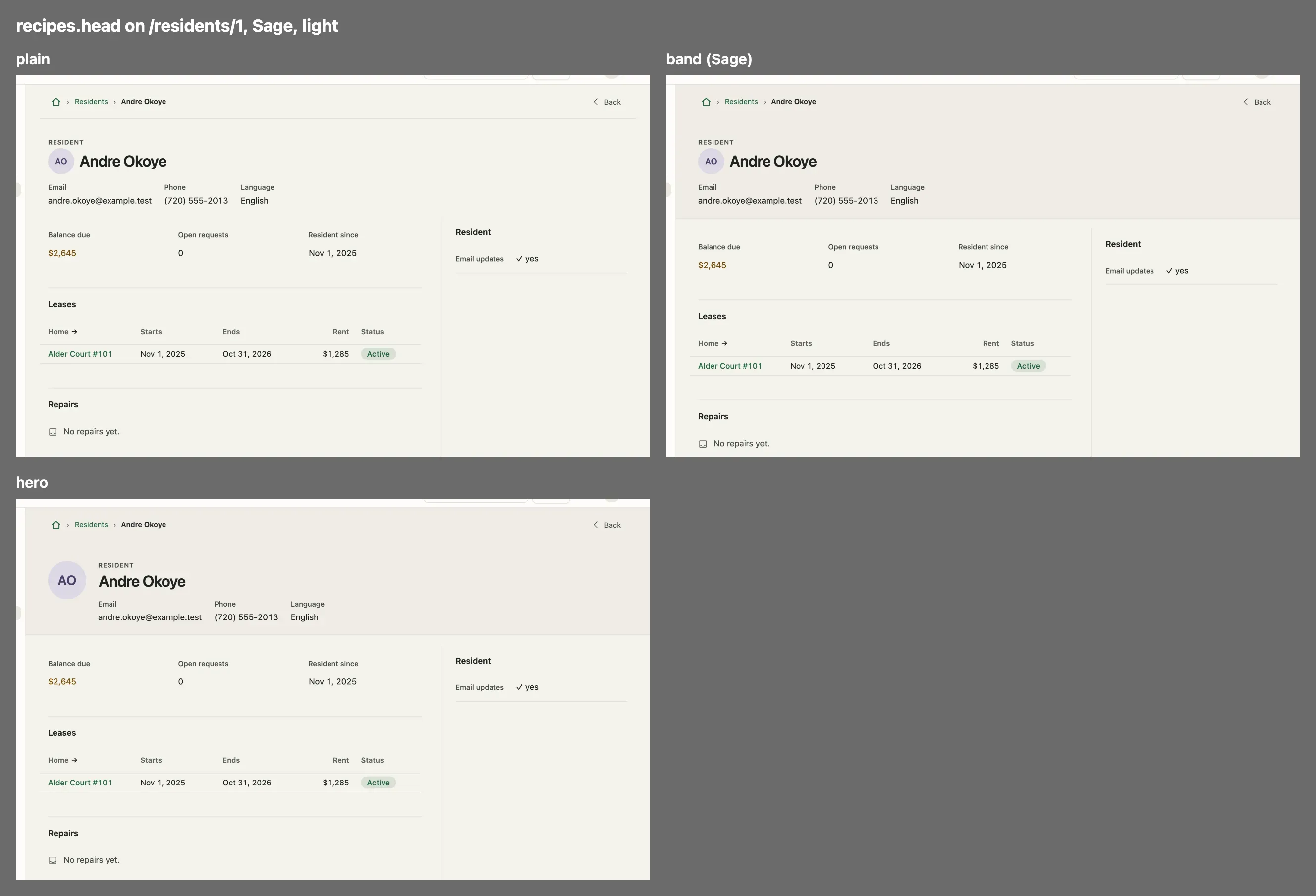Screen dimensions: 1316x896
Task: Click the large AO avatar in the hero panel
Action: pyautogui.click(x=67, y=580)
